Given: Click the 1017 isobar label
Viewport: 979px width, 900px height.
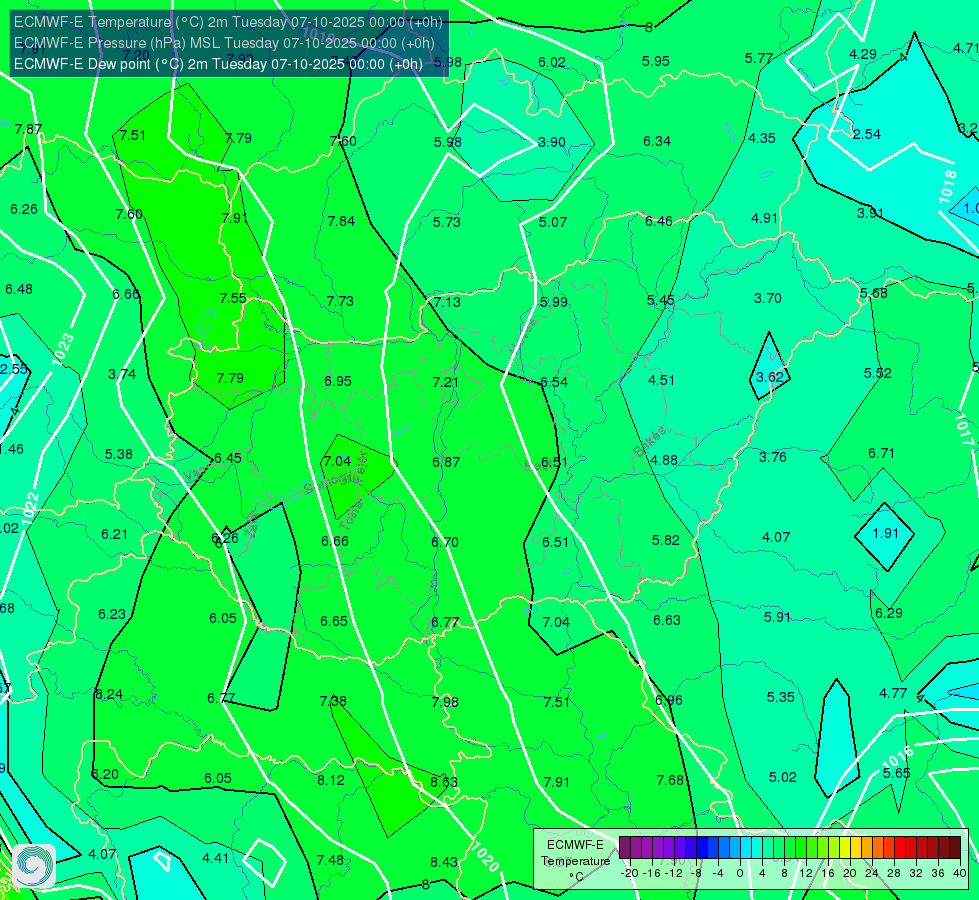Looking at the screenshot, I should tap(964, 430).
